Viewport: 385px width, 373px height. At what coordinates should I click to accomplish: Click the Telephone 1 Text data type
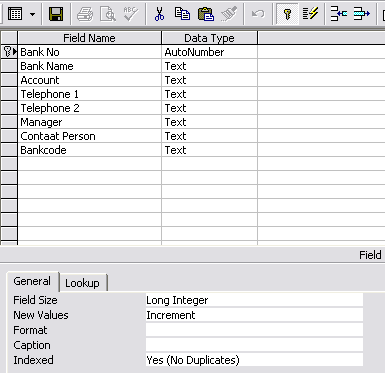(x=209, y=94)
